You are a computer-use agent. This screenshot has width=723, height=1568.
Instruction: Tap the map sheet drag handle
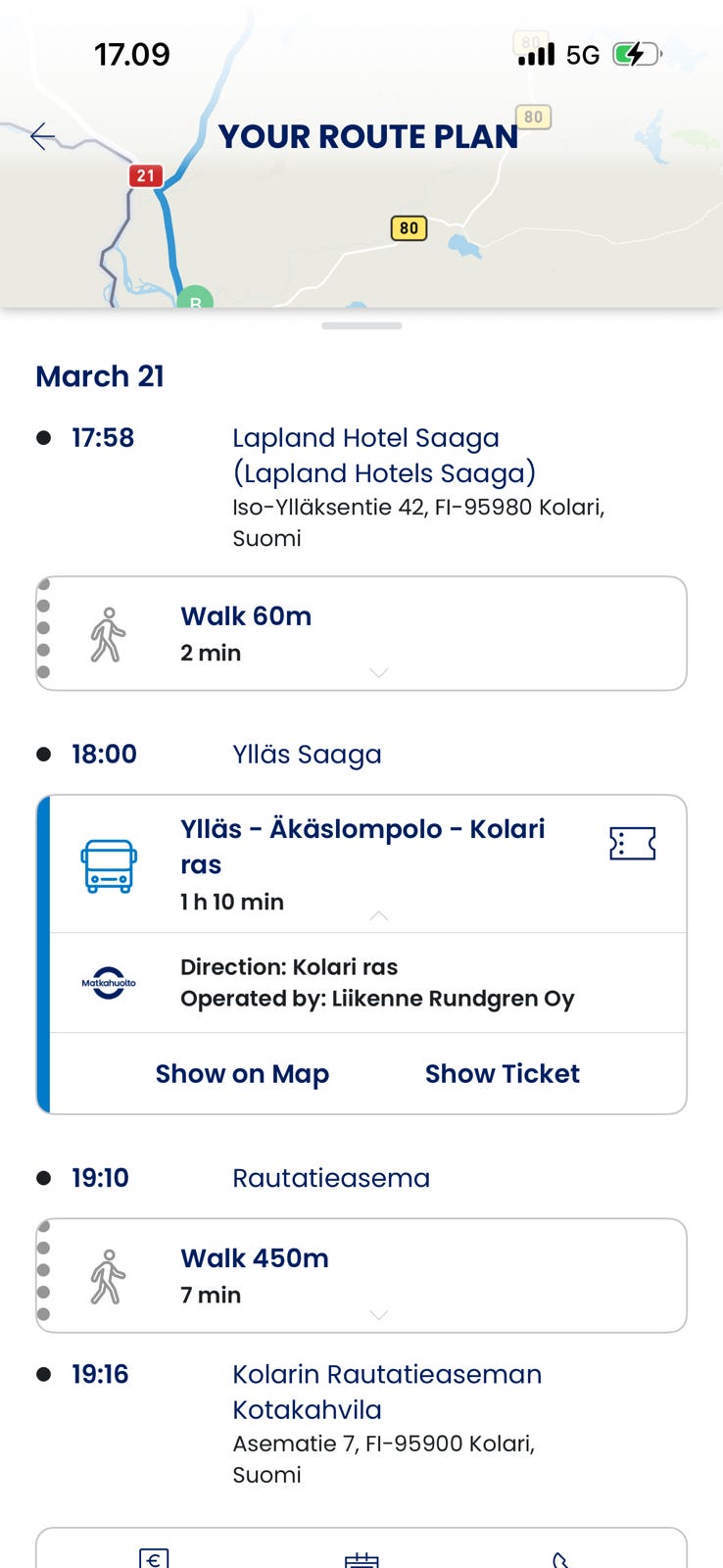coord(361,325)
